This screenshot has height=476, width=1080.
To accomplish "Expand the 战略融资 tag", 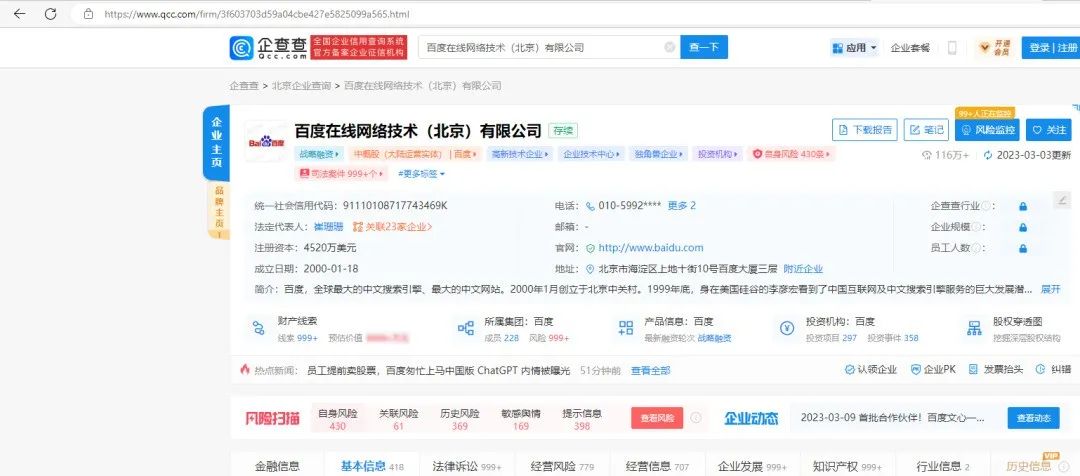I will tap(319, 154).
